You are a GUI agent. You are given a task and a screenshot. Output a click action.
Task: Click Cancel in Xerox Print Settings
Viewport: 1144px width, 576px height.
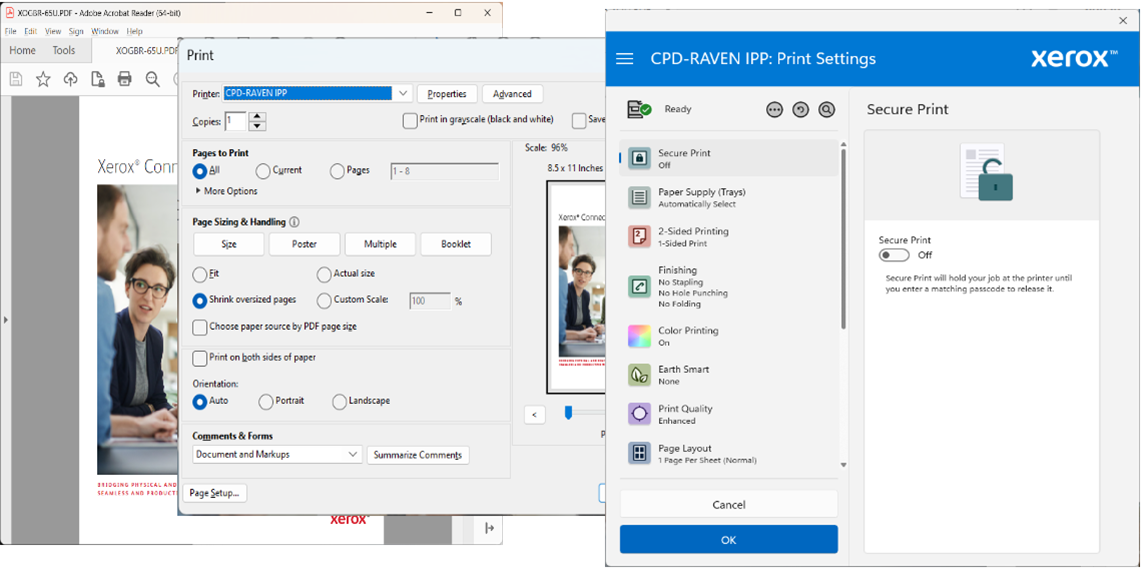pyautogui.click(x=729, y=504)
